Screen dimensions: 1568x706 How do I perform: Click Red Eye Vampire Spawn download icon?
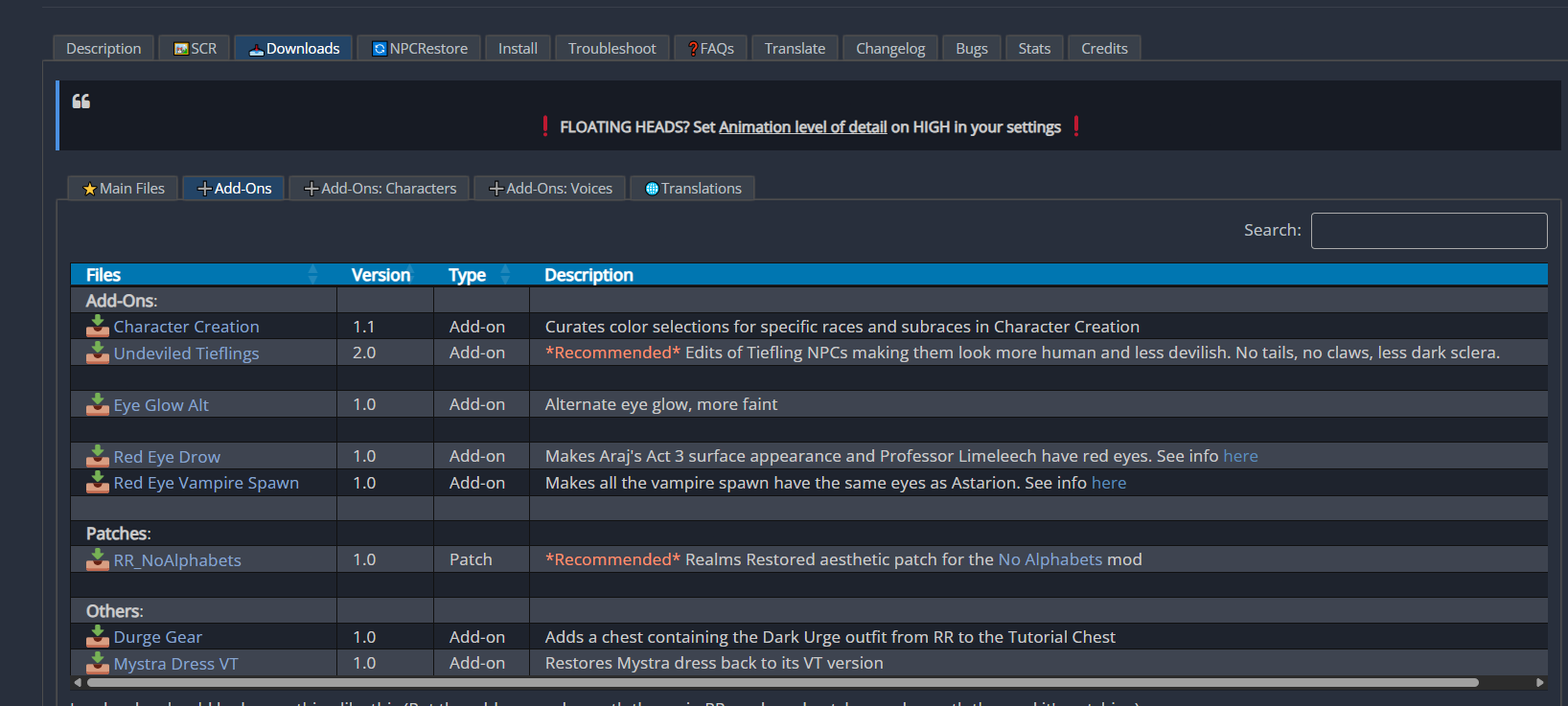97,482
